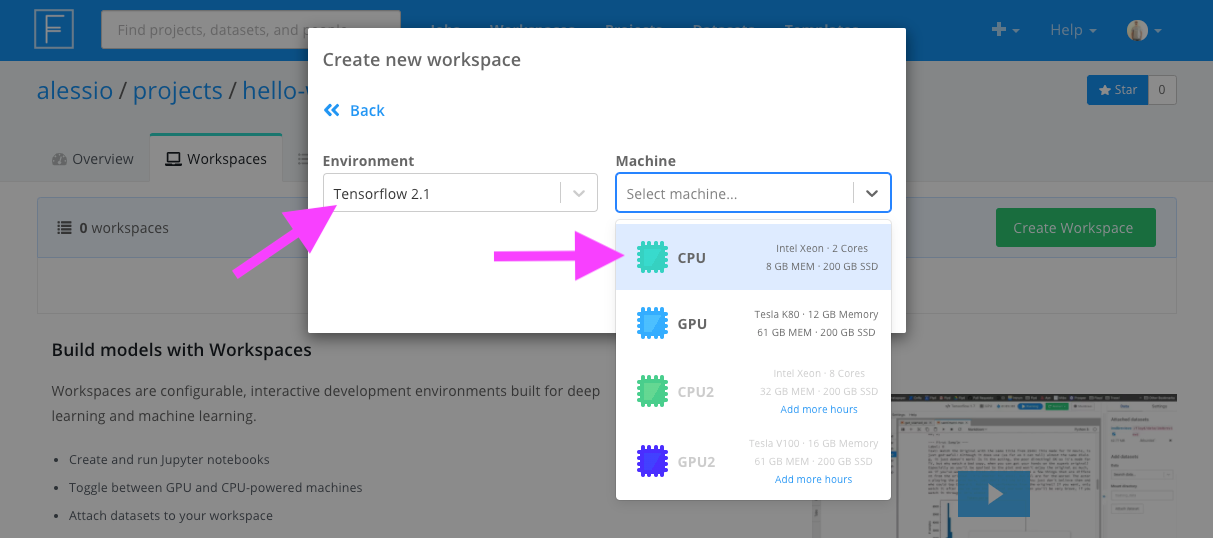The width and height of the screenshot is (1213, 538).
Task: Open the plus create menu
Action: [1004, 30]
